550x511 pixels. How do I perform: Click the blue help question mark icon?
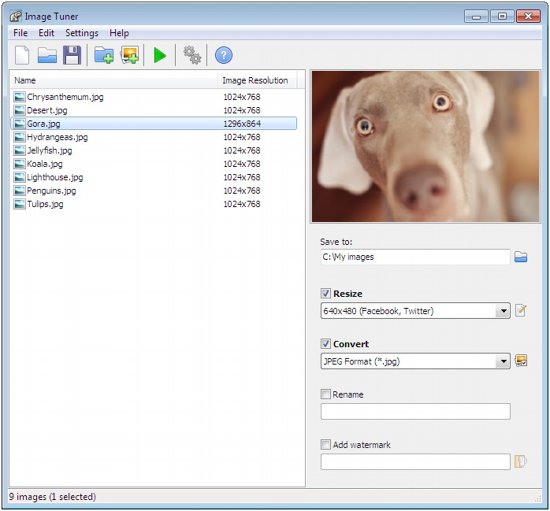223,55
